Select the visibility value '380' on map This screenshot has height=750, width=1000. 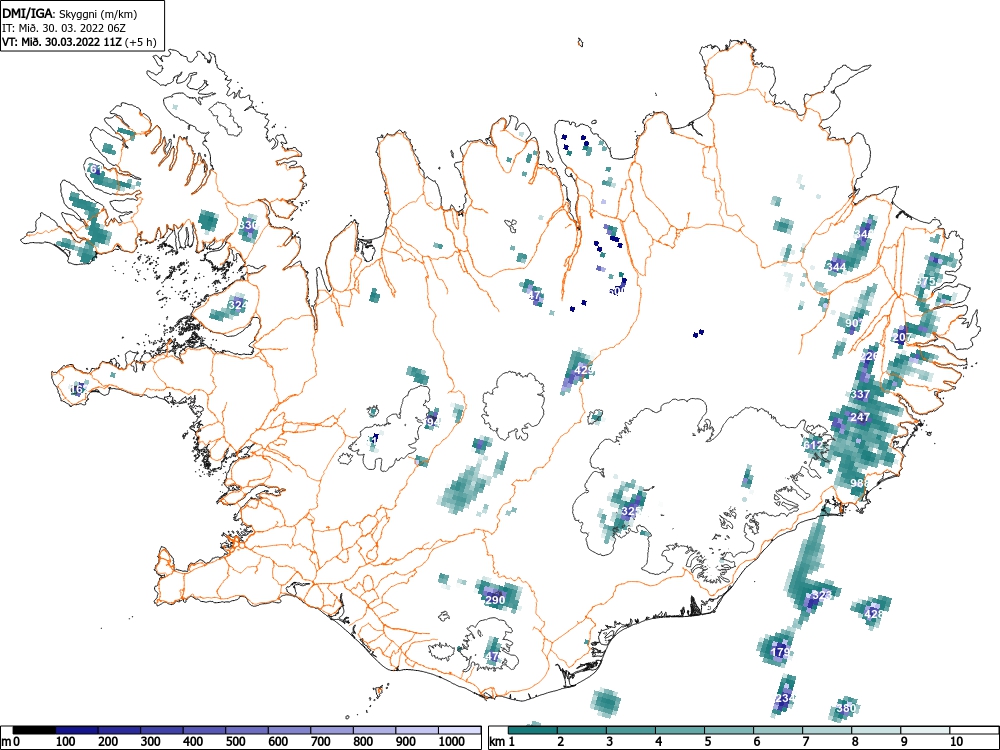[846, 708]
